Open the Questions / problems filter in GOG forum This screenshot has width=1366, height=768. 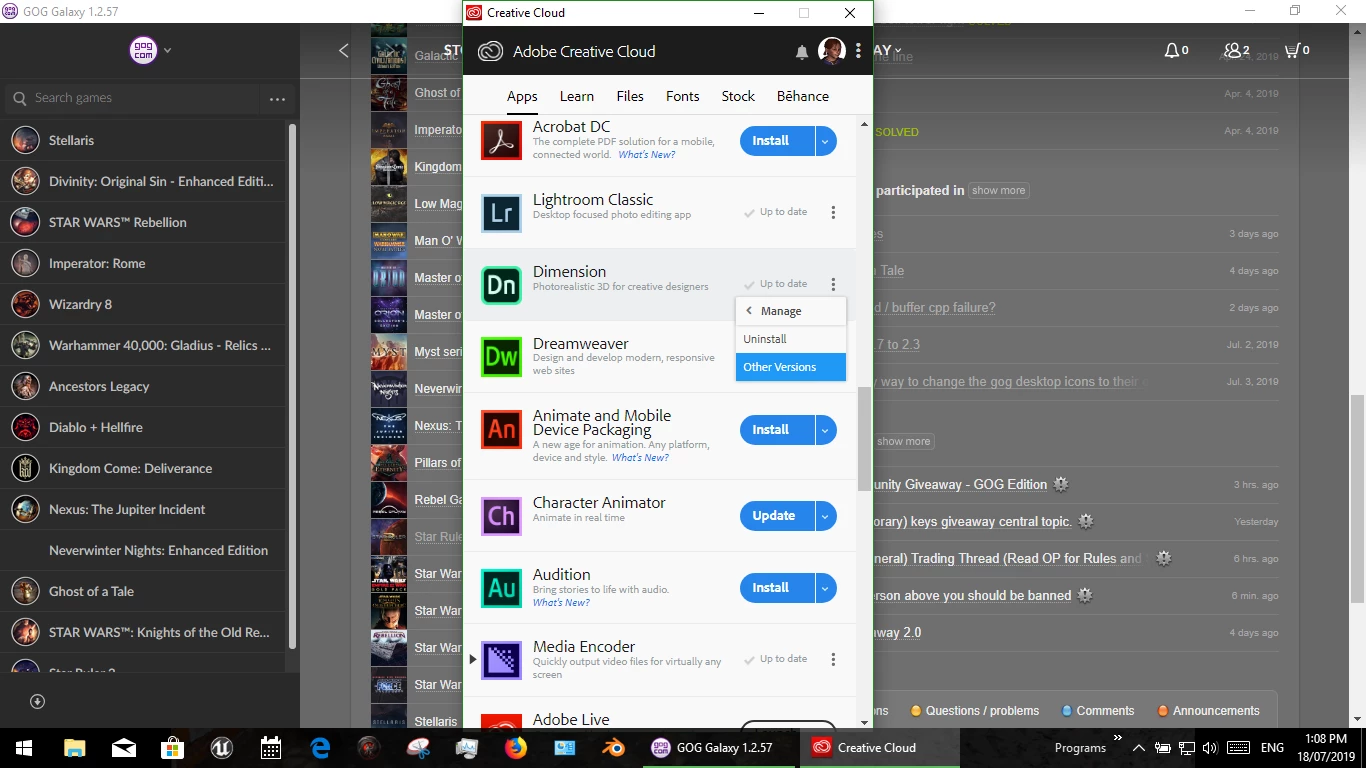975,711
